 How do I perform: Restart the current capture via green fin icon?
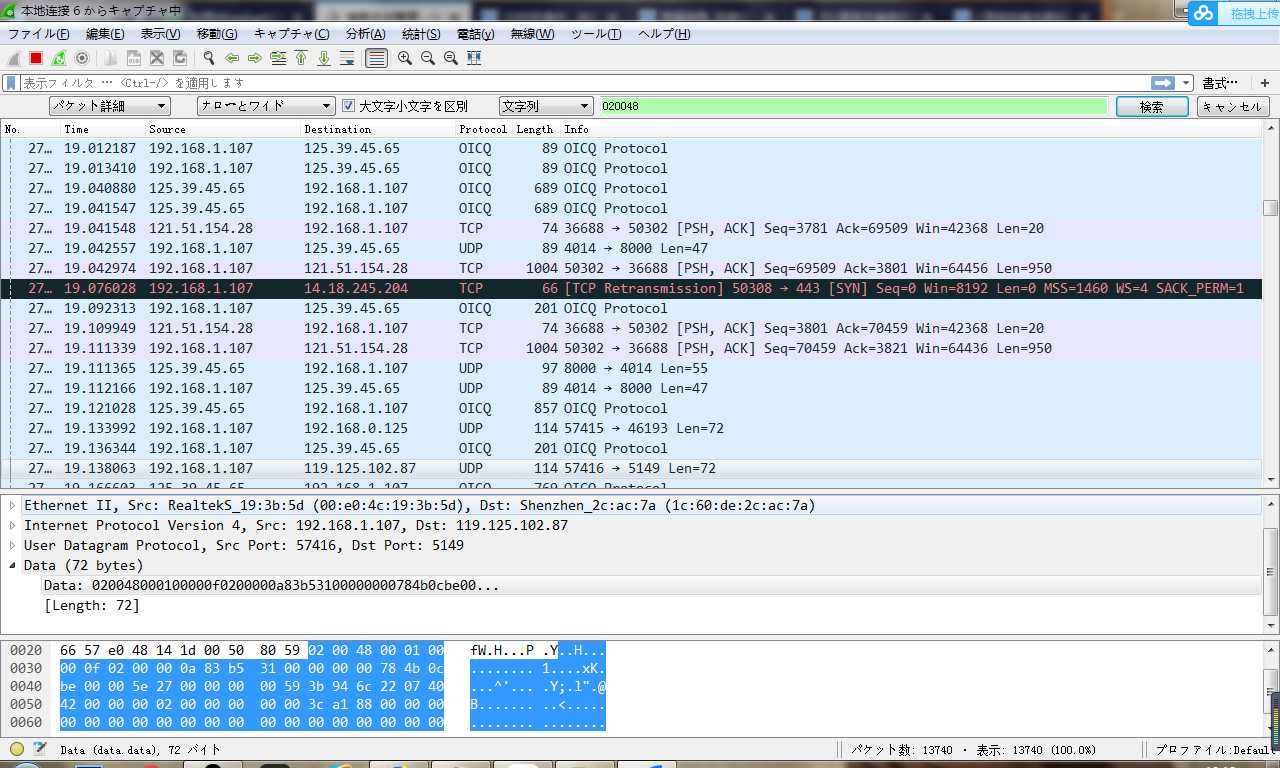tap(59, 58)
